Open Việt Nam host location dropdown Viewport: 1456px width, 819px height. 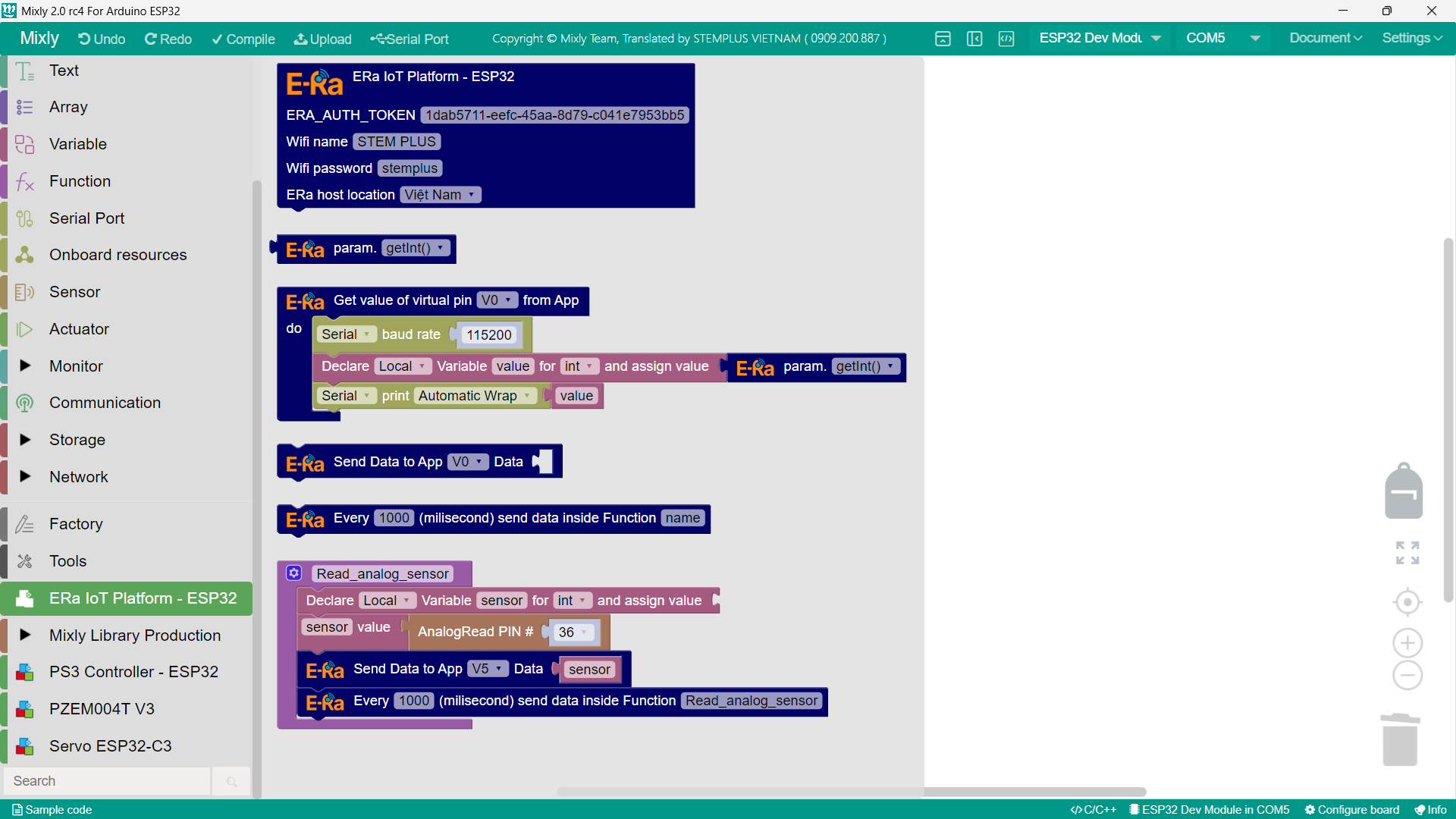tap(440, 195)
